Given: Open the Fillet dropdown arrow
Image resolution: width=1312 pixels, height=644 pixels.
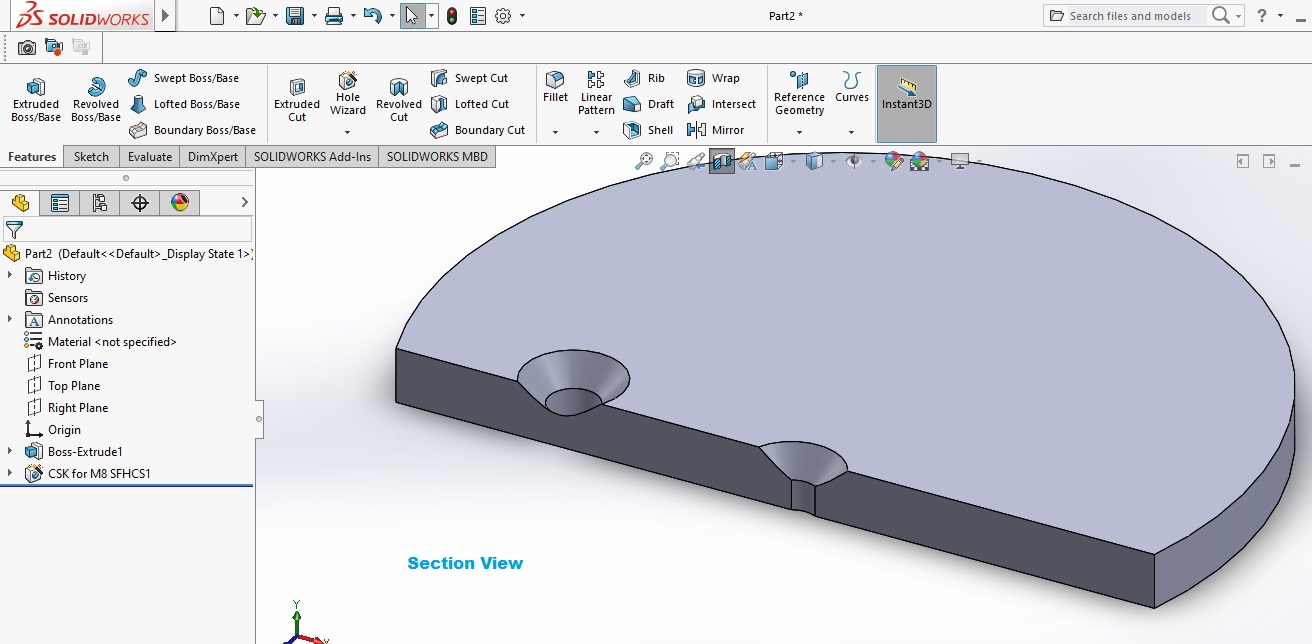Looking at the screenshot, I should [x=555, y=132].
